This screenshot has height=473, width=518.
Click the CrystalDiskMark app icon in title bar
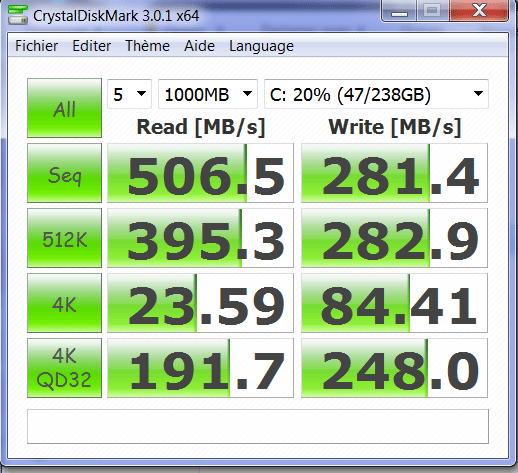click(x=18, y=15)
